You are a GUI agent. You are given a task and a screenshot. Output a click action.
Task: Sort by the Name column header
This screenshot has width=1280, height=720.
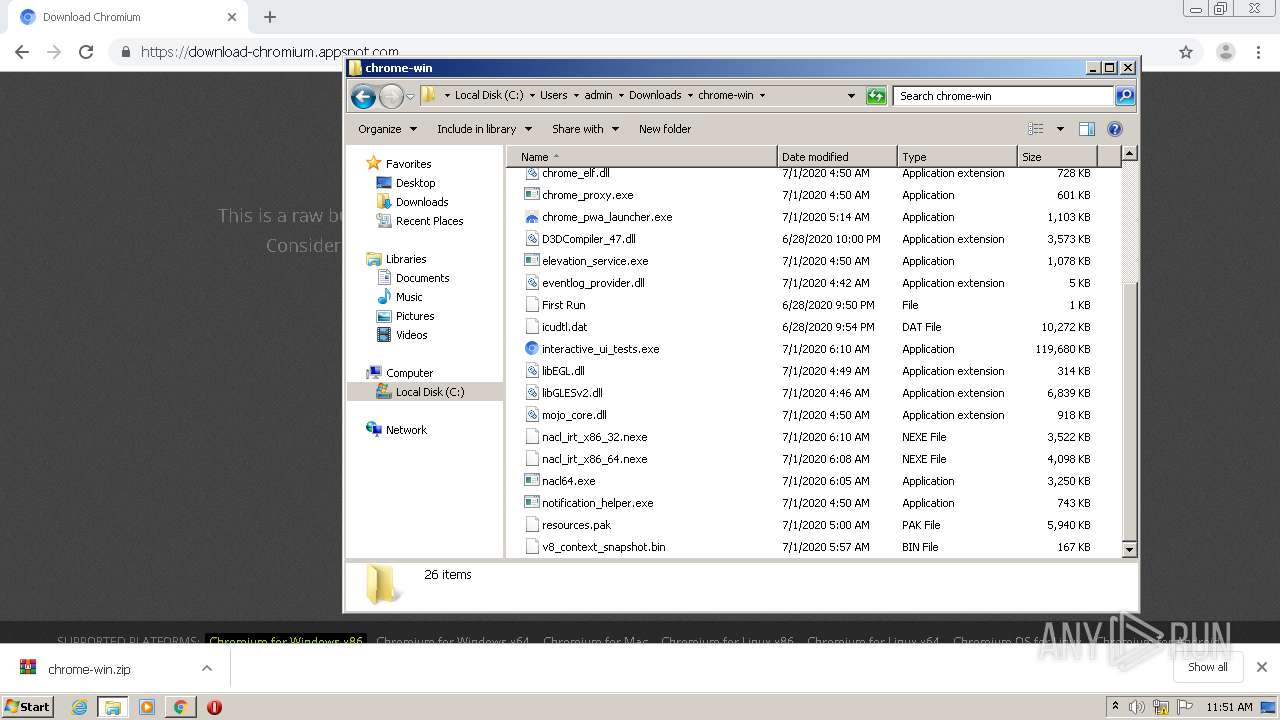point(641,157)
